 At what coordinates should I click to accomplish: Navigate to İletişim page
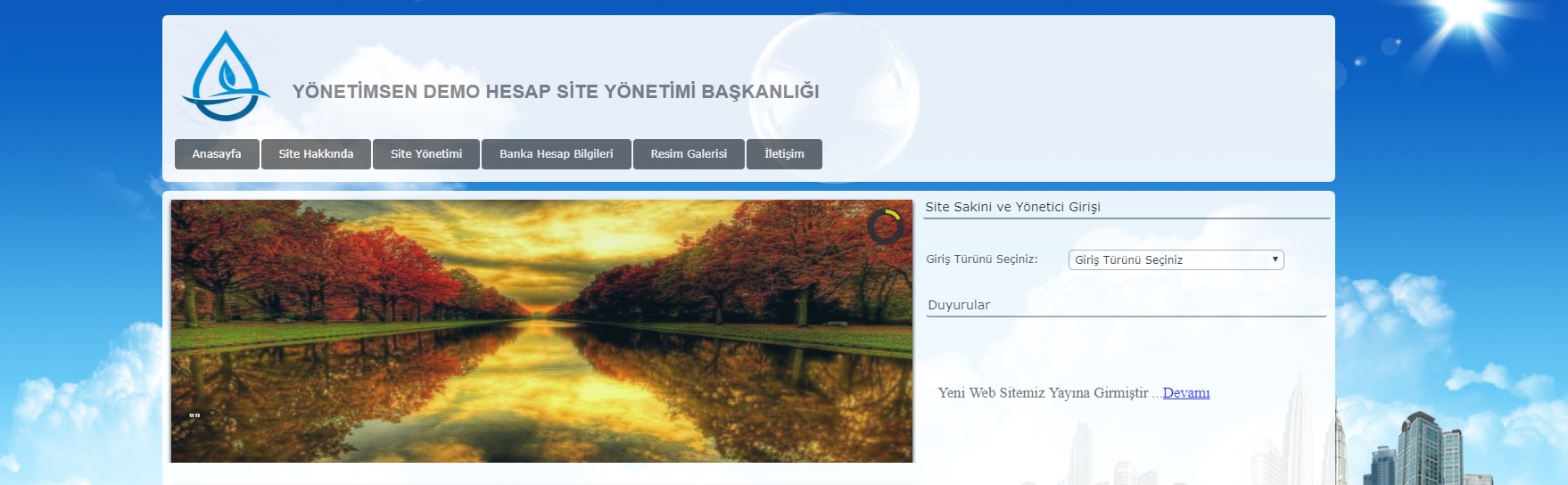(x=784, y=154)
